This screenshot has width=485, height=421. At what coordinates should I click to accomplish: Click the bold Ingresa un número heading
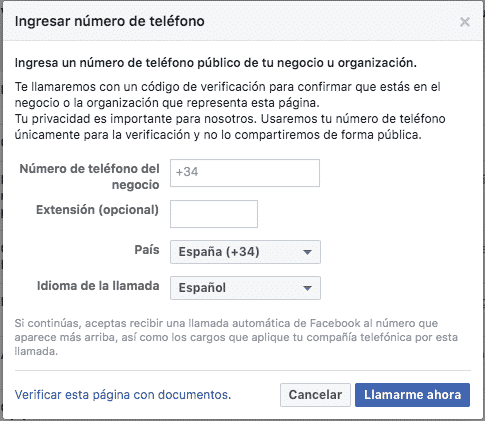(x=216, y=63)
